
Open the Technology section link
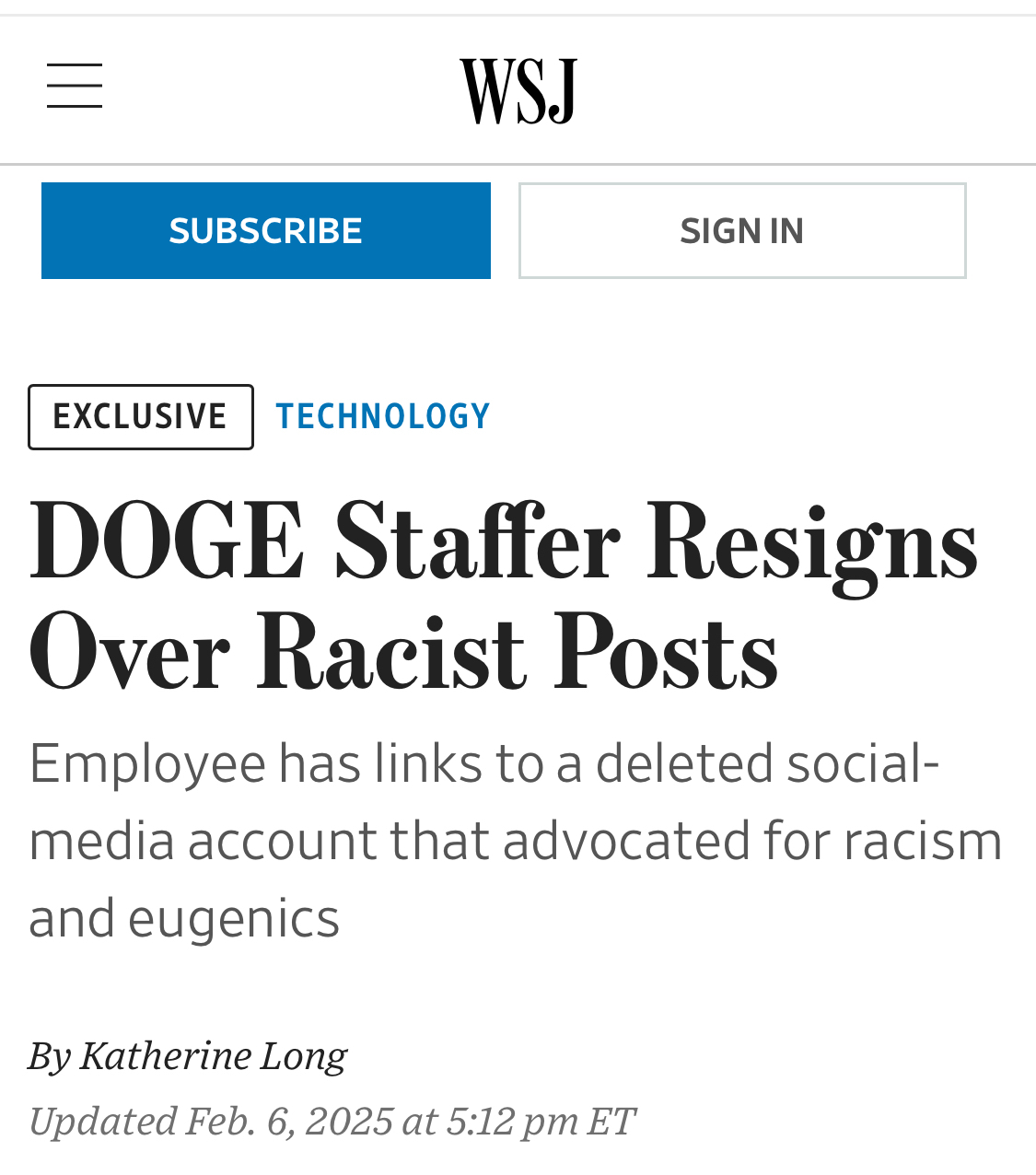coord(383,417)
